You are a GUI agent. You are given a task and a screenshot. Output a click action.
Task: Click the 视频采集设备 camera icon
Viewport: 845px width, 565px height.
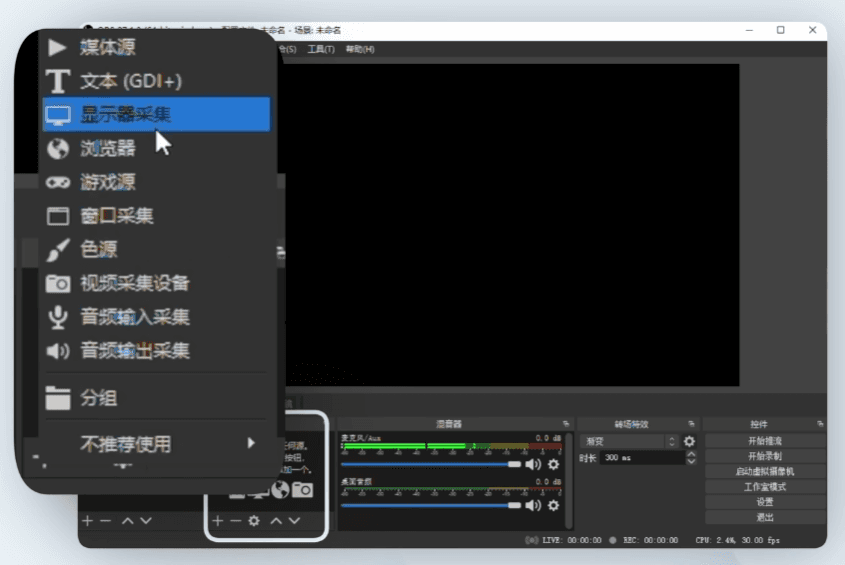[59, 284]
